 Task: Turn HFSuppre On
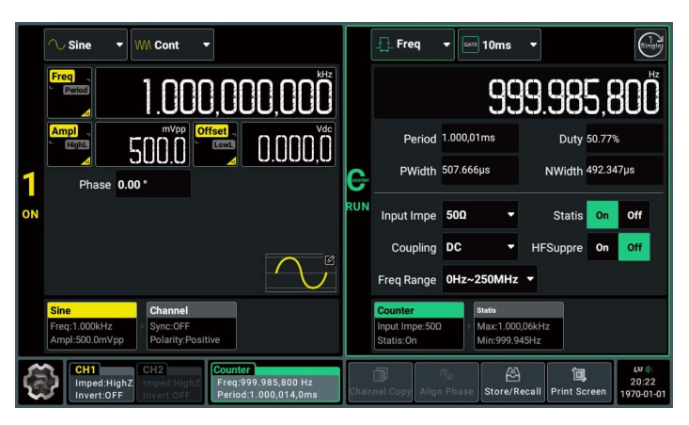(x=602, y=247)
